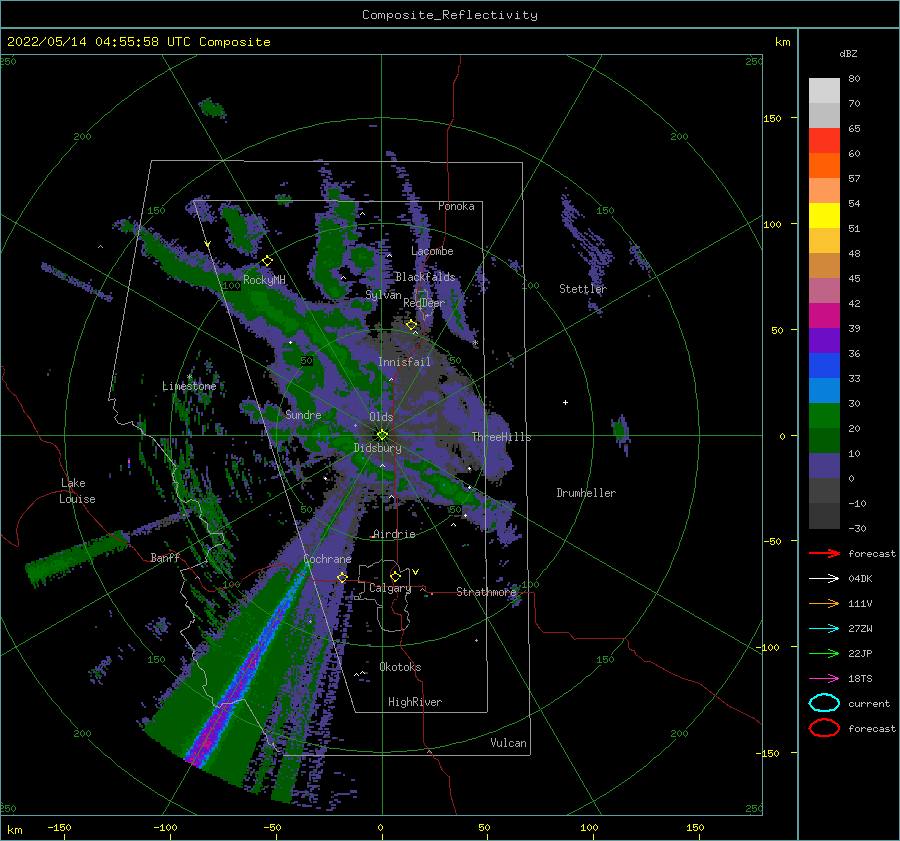Screen dimensions: 900x841
Task: Click the Lake Louise label
Action: (77, 491)
